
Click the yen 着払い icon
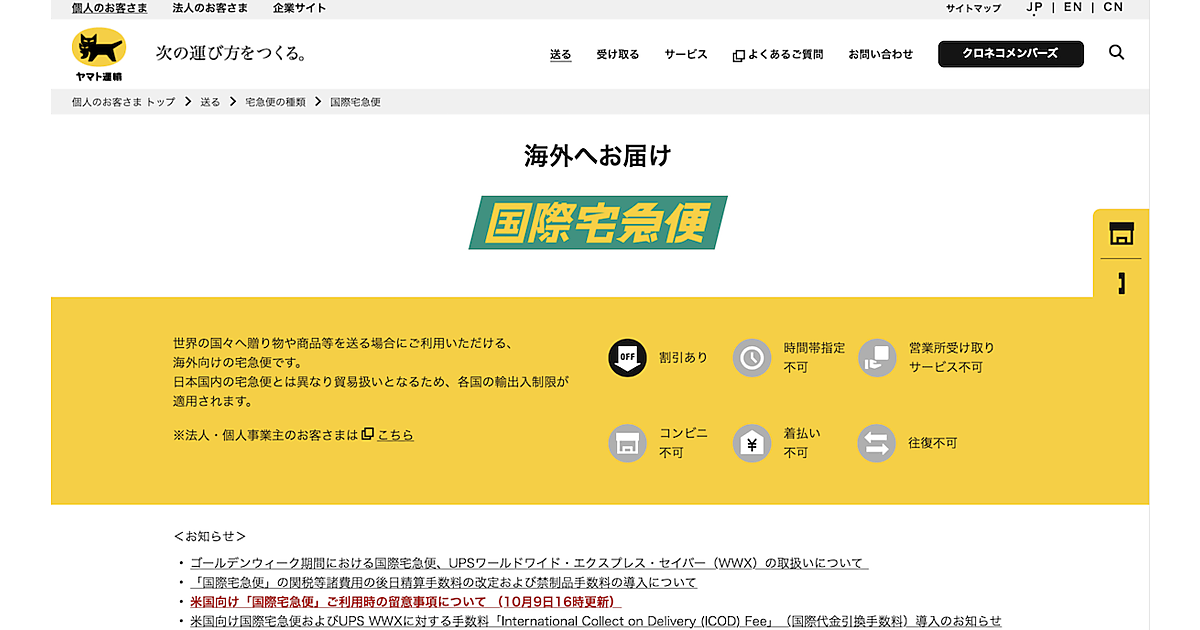coord(751,443)
